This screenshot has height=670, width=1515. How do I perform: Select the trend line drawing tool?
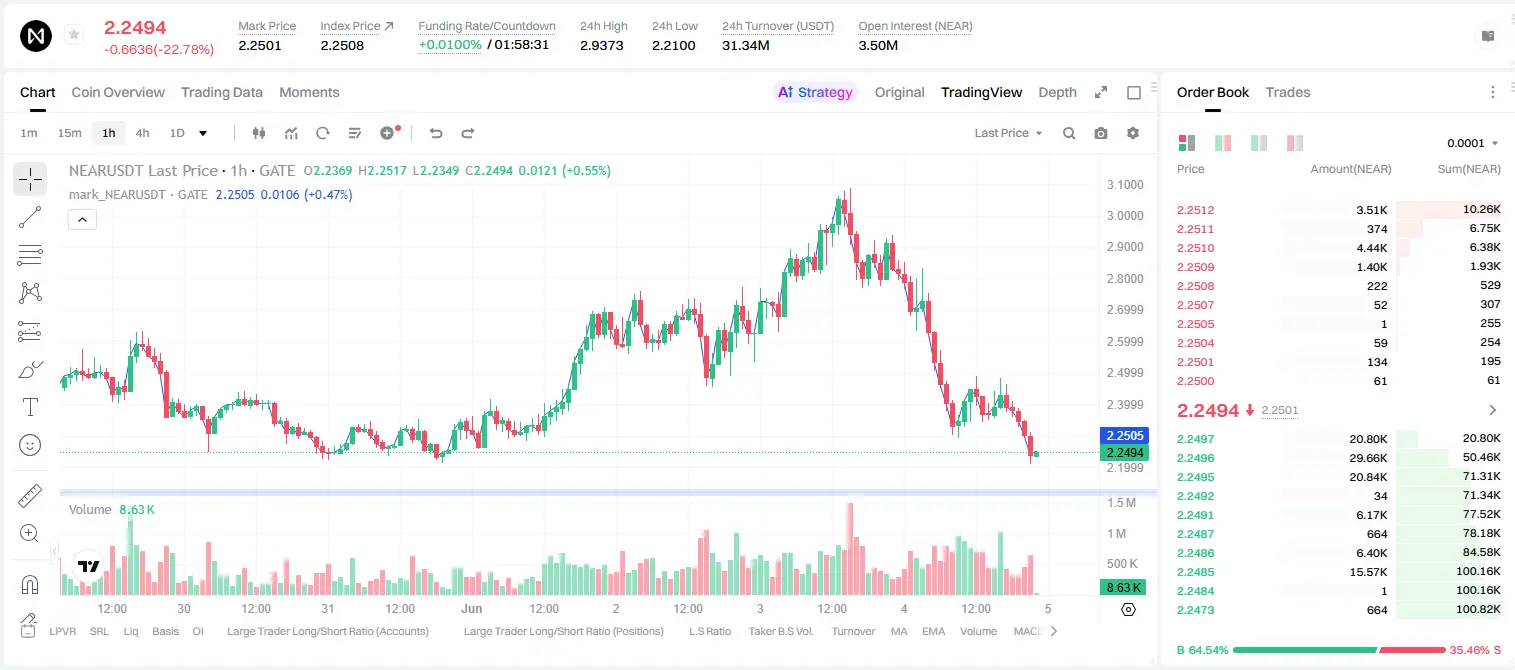[x=30, y=217]
